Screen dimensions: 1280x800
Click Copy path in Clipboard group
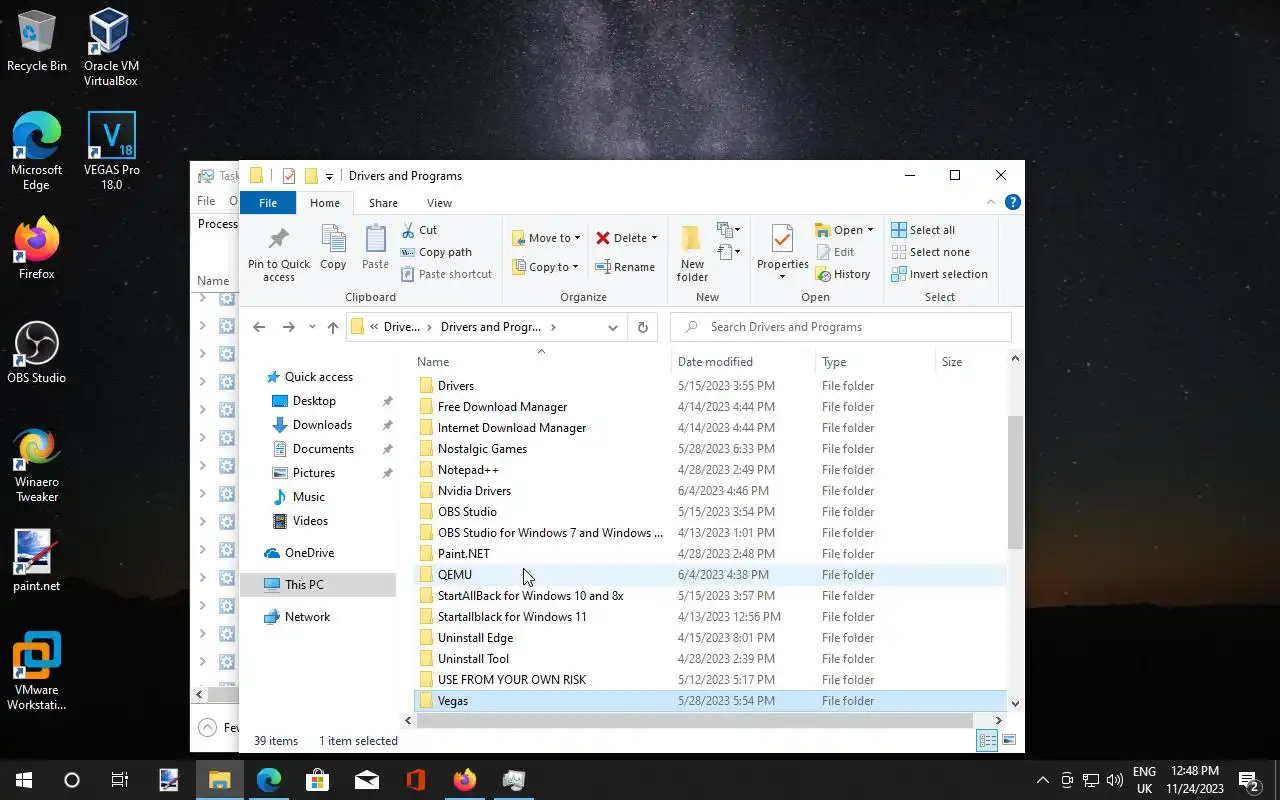coord(436,252)
